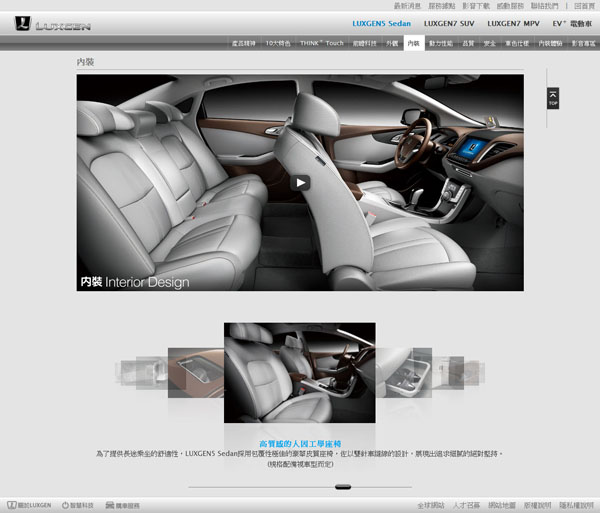
Task: Open the 動力性能 menu item
Action: tap(440, 43)
